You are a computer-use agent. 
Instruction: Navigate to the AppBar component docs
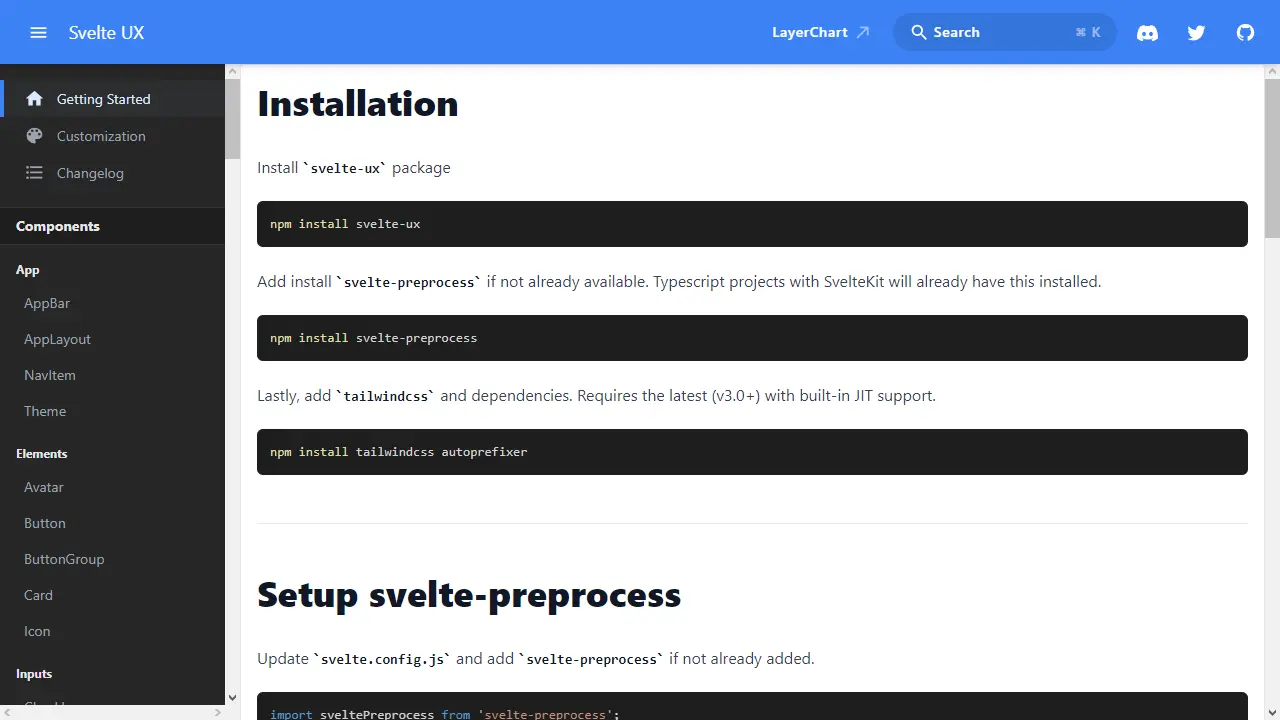[47, 303]
